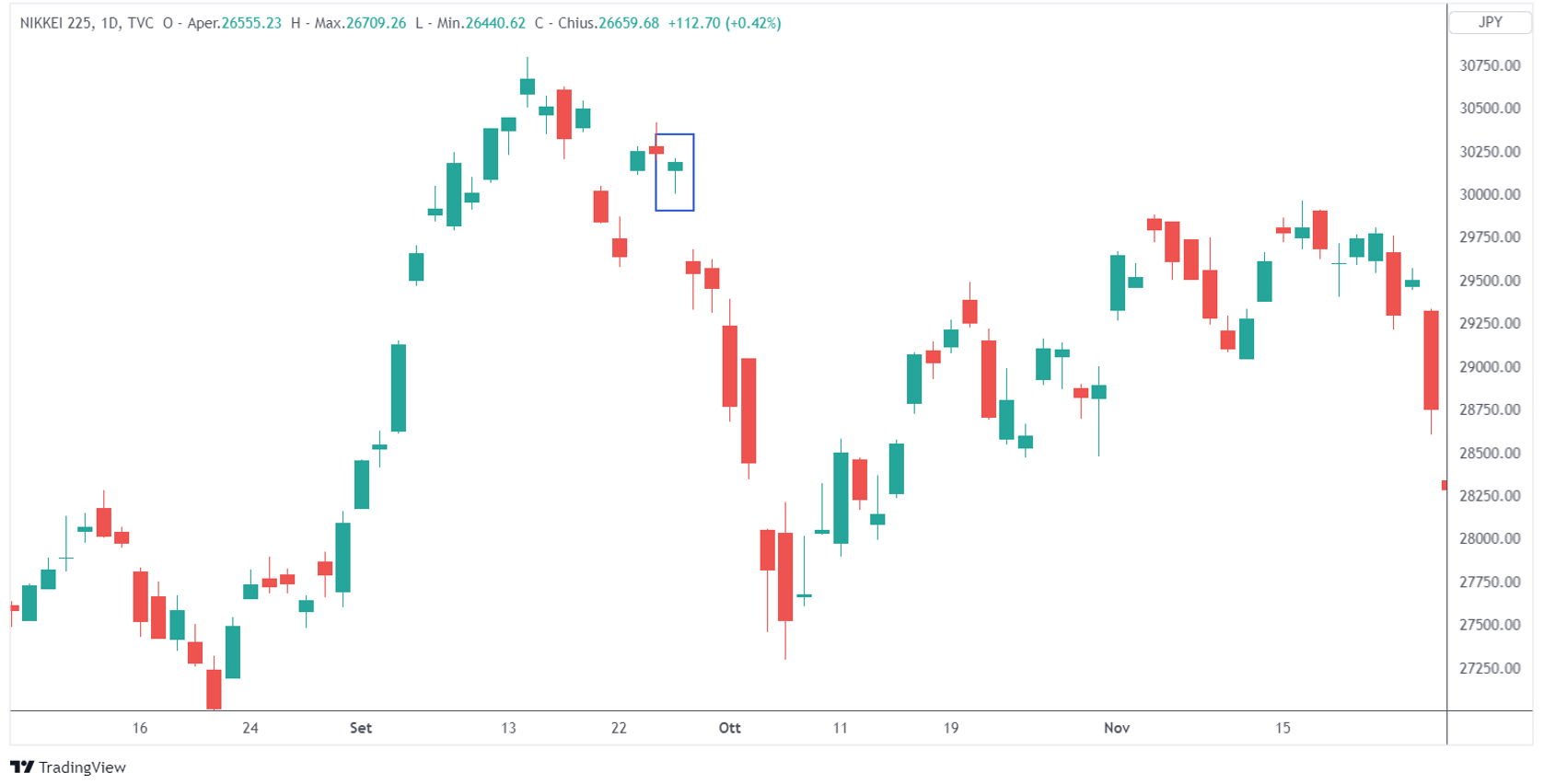Open the TradingView wordmark link
Screen dimensions: 1544x784
pos(82,767)
